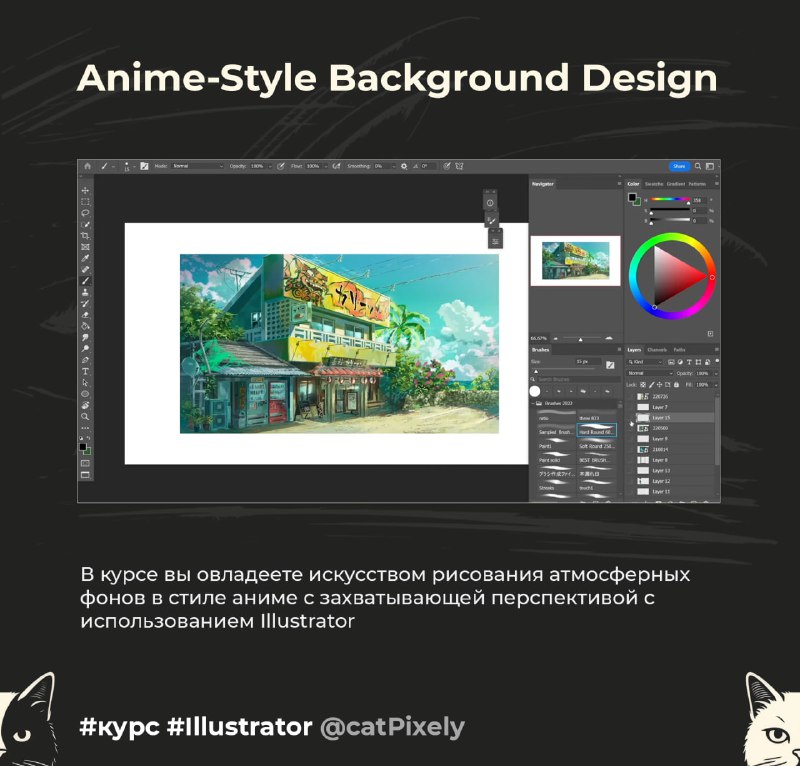Click the Navigator preview thumbnail
This screenshot has height=766, width=800.
(x=576, y=261)
